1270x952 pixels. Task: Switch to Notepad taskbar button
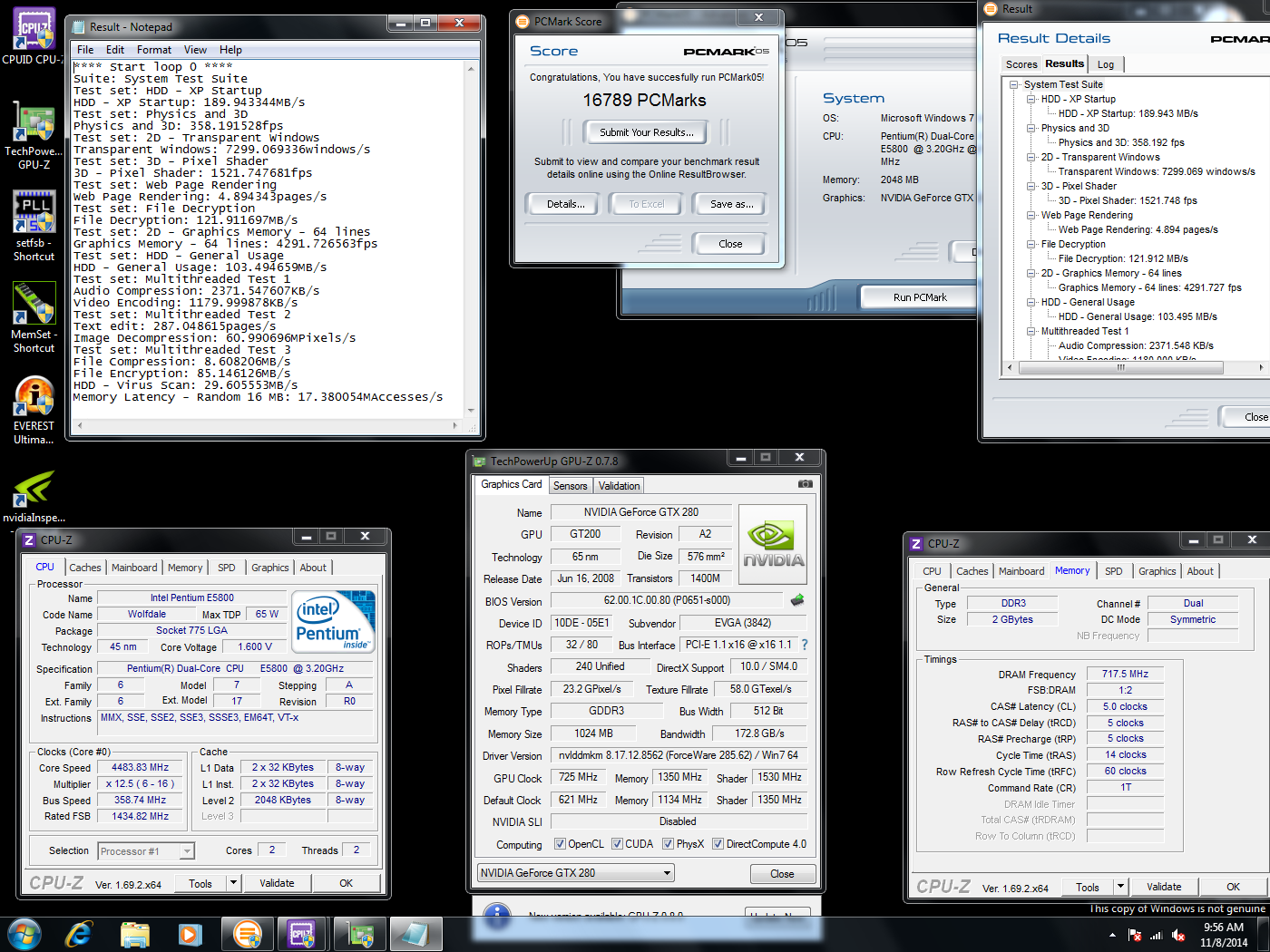point(416,934)
